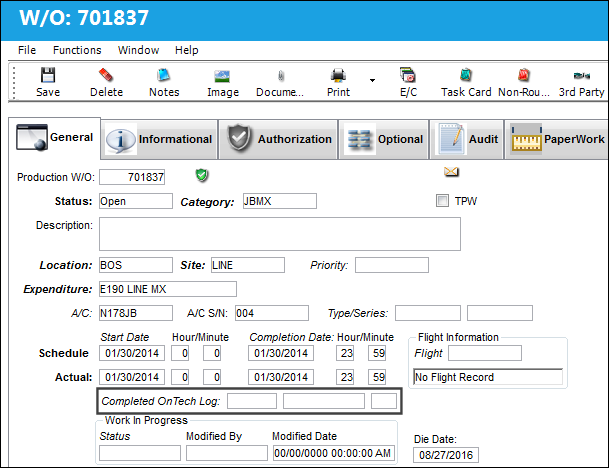Screen dimensions: 609x468
Task: Click the Flight number input field
Action: pyautogui.click(x=485, y=353)
